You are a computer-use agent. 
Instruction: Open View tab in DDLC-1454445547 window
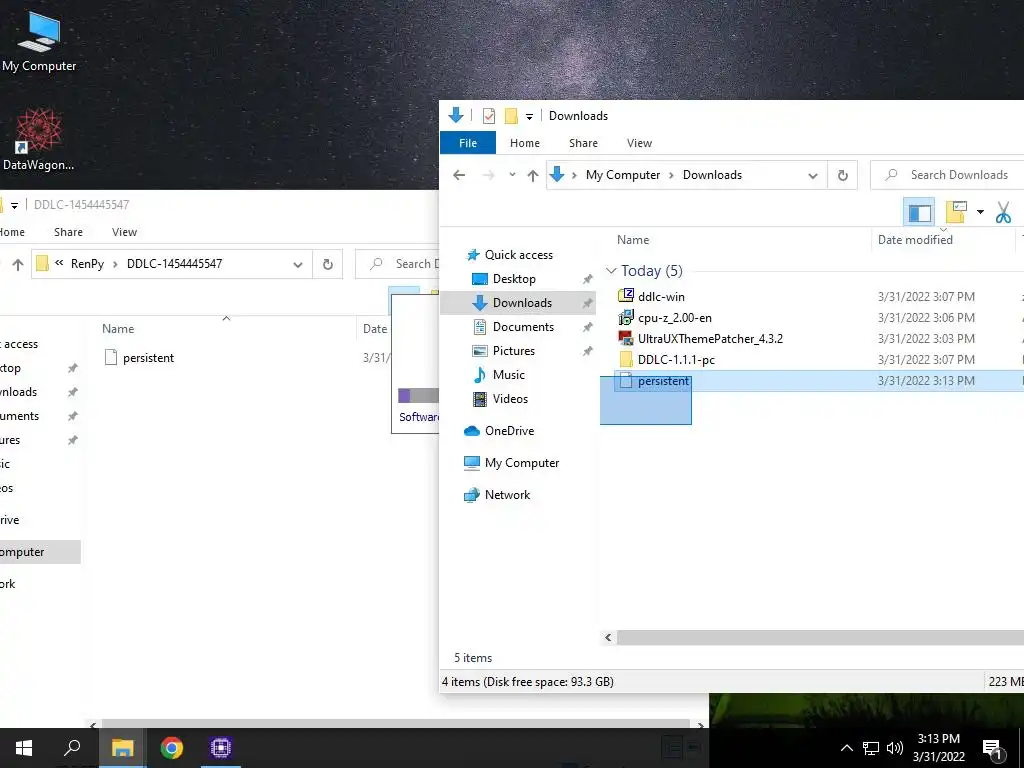click(x=124, y=232)
